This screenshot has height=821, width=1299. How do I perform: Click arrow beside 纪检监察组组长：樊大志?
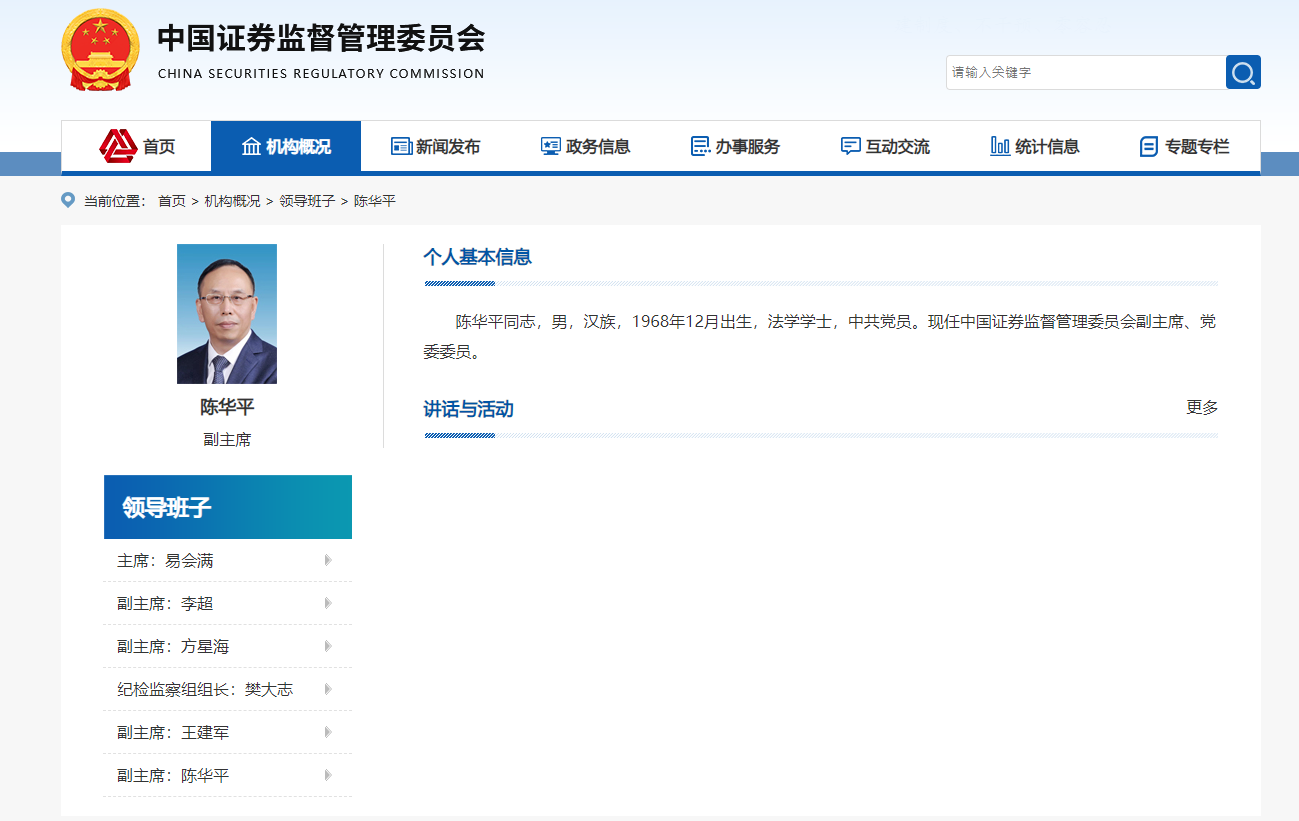328,690
